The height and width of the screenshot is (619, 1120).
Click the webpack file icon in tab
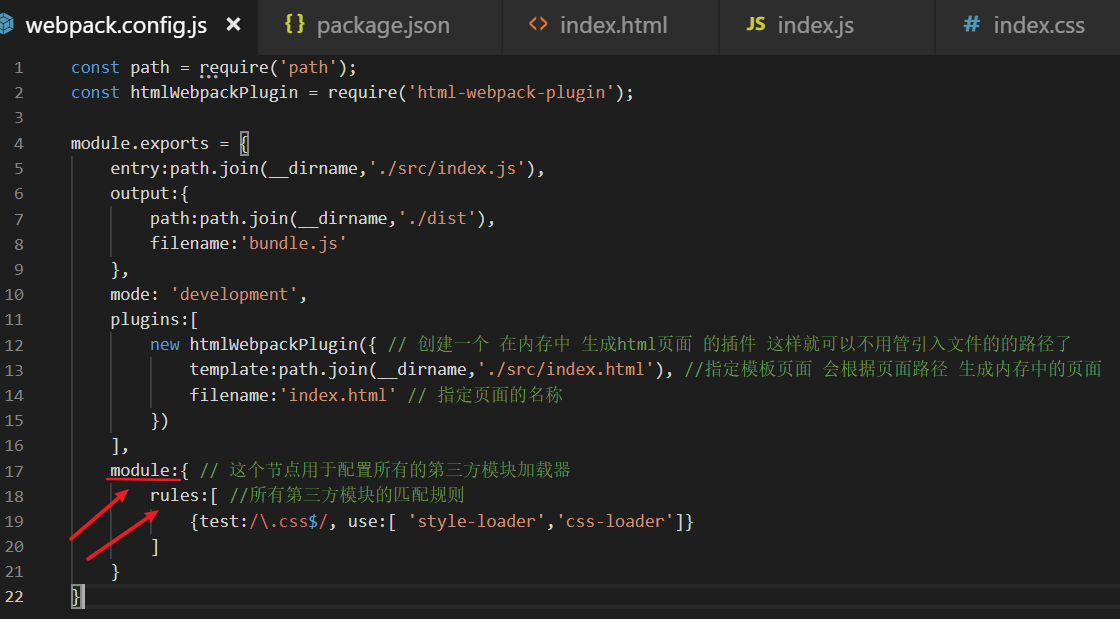point(6,24)
